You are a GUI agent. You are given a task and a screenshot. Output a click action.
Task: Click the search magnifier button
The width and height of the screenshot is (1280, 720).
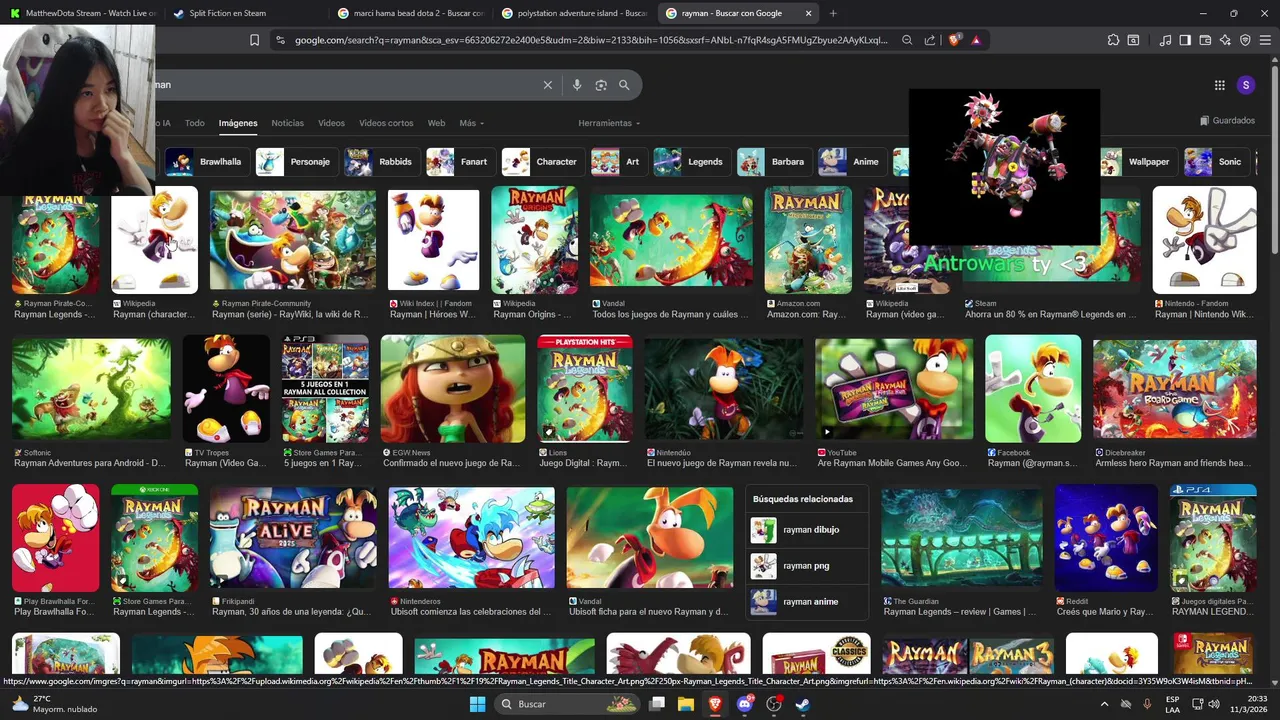pos(624,85)
